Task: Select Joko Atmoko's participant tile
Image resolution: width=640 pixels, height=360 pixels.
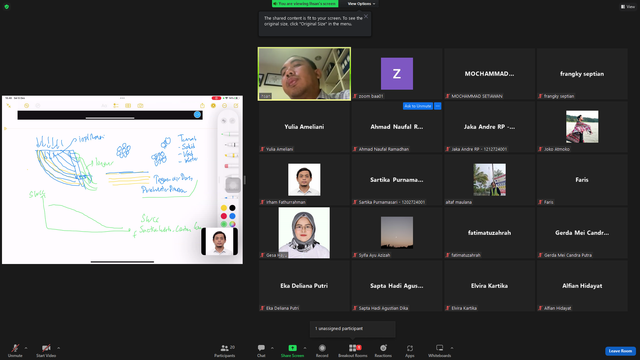Action: tap(582, 127)
